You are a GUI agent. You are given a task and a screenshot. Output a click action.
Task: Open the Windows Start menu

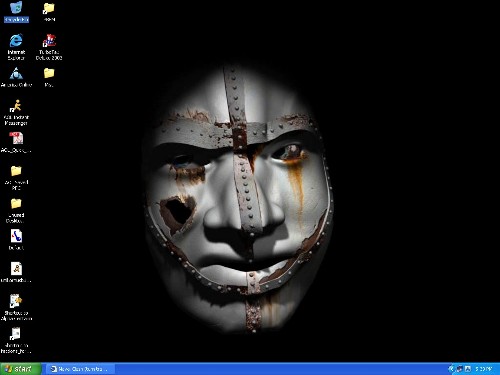point(21,369)
